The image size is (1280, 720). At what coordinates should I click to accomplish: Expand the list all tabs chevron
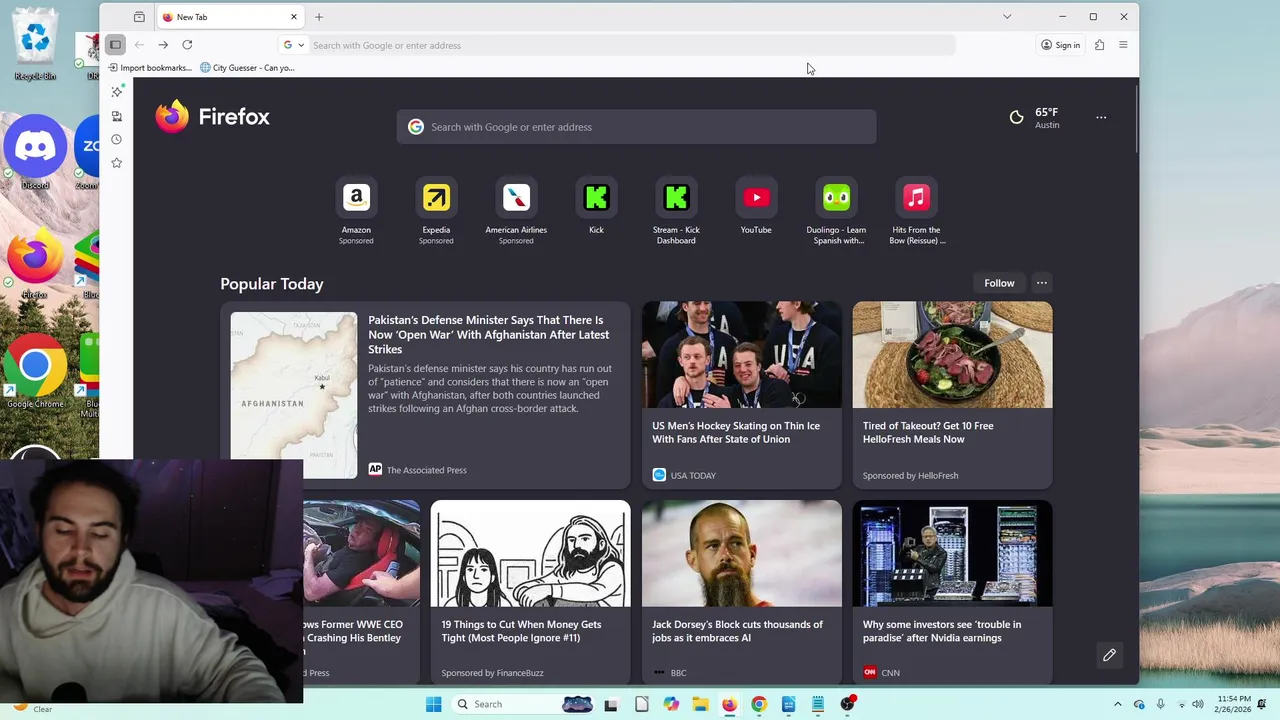1007,17
